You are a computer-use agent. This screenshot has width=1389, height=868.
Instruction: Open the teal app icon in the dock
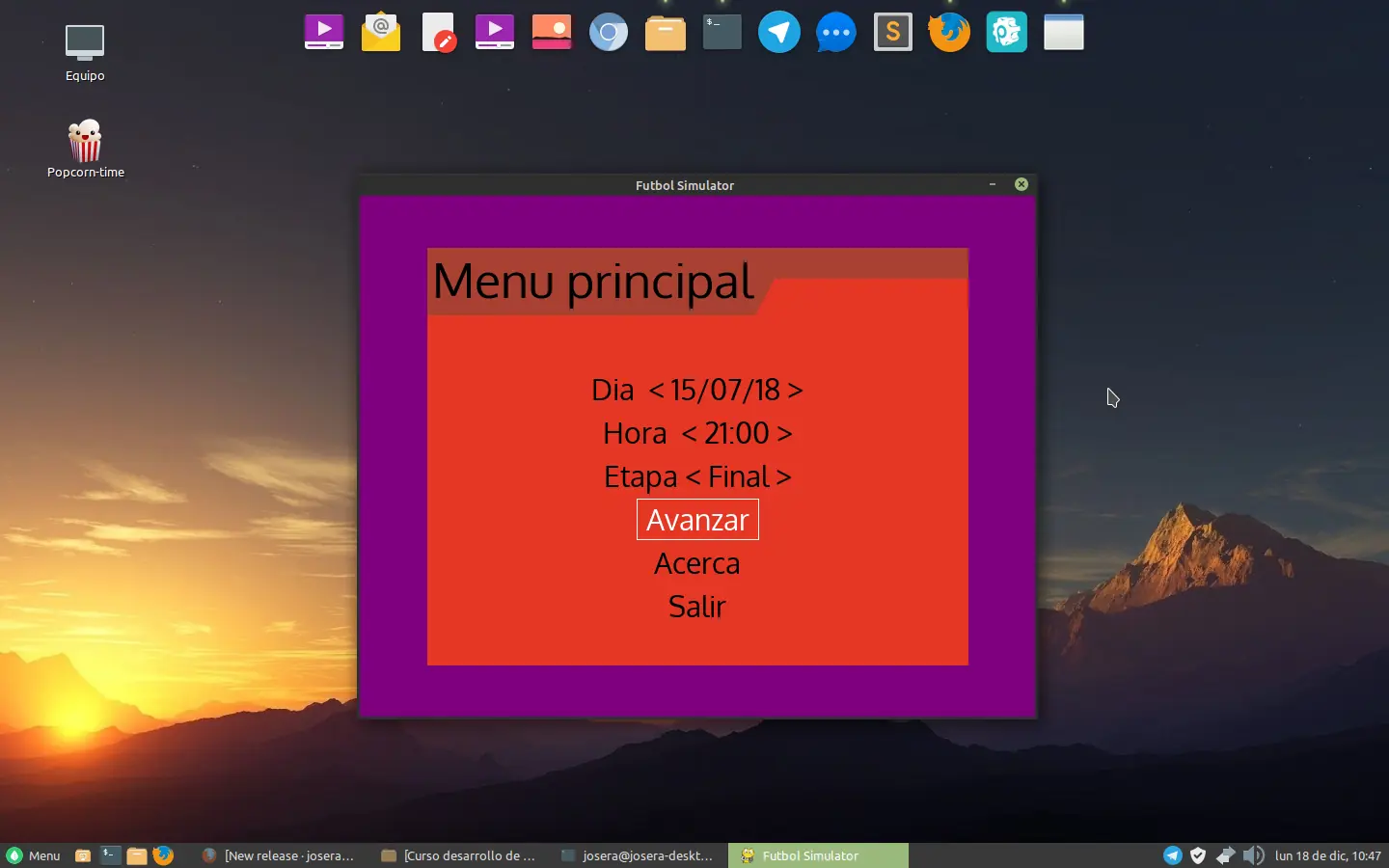tap(1007, 32)
